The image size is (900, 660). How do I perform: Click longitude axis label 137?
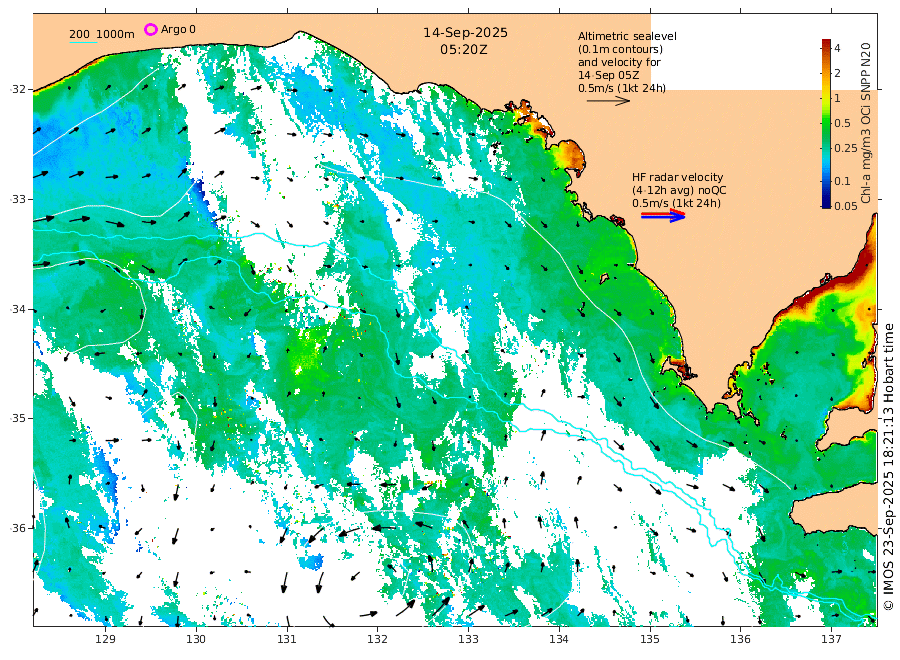(x=831, y=639)
